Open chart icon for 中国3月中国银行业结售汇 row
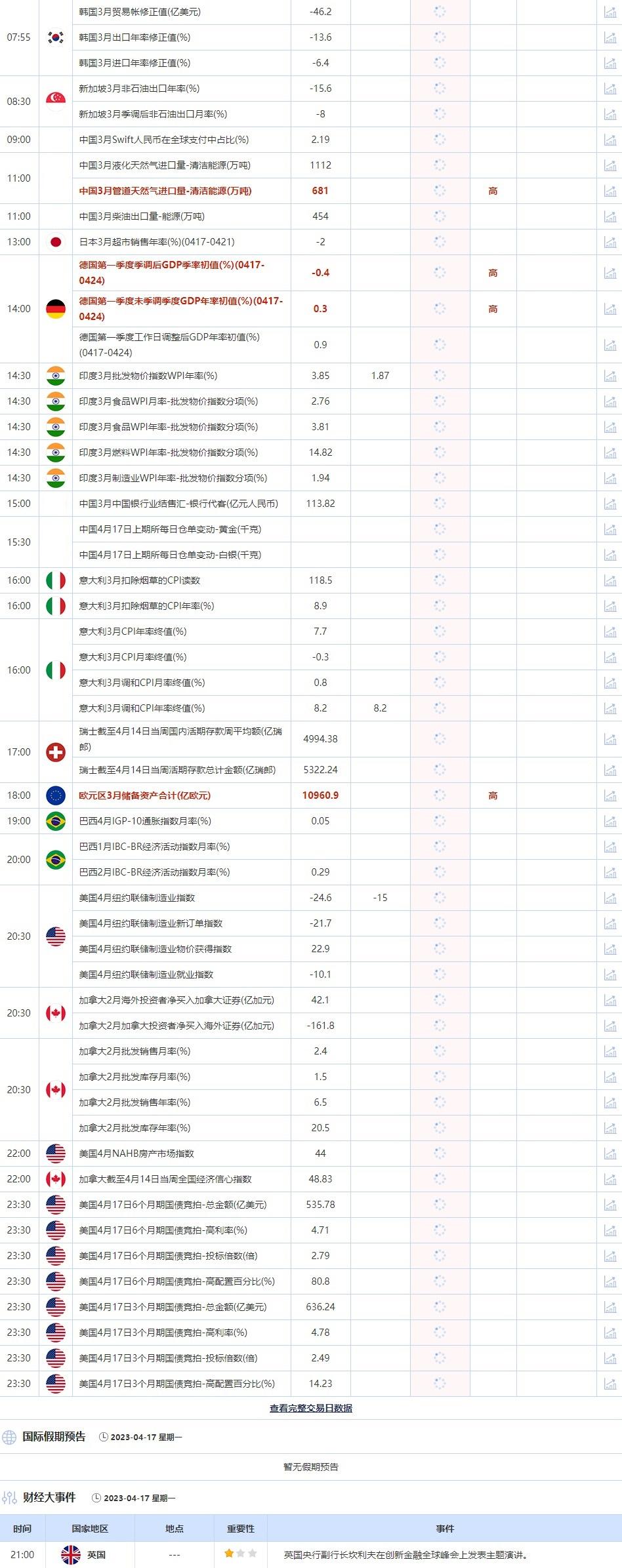This screenshot has height=1568, width=622. pyautogui.click(x=610, y=504)
